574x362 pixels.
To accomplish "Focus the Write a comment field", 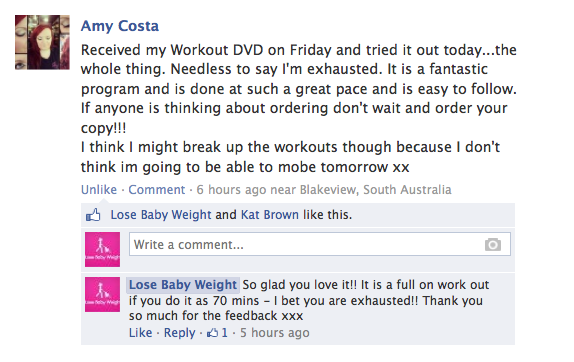I will (x=320, y=244).
